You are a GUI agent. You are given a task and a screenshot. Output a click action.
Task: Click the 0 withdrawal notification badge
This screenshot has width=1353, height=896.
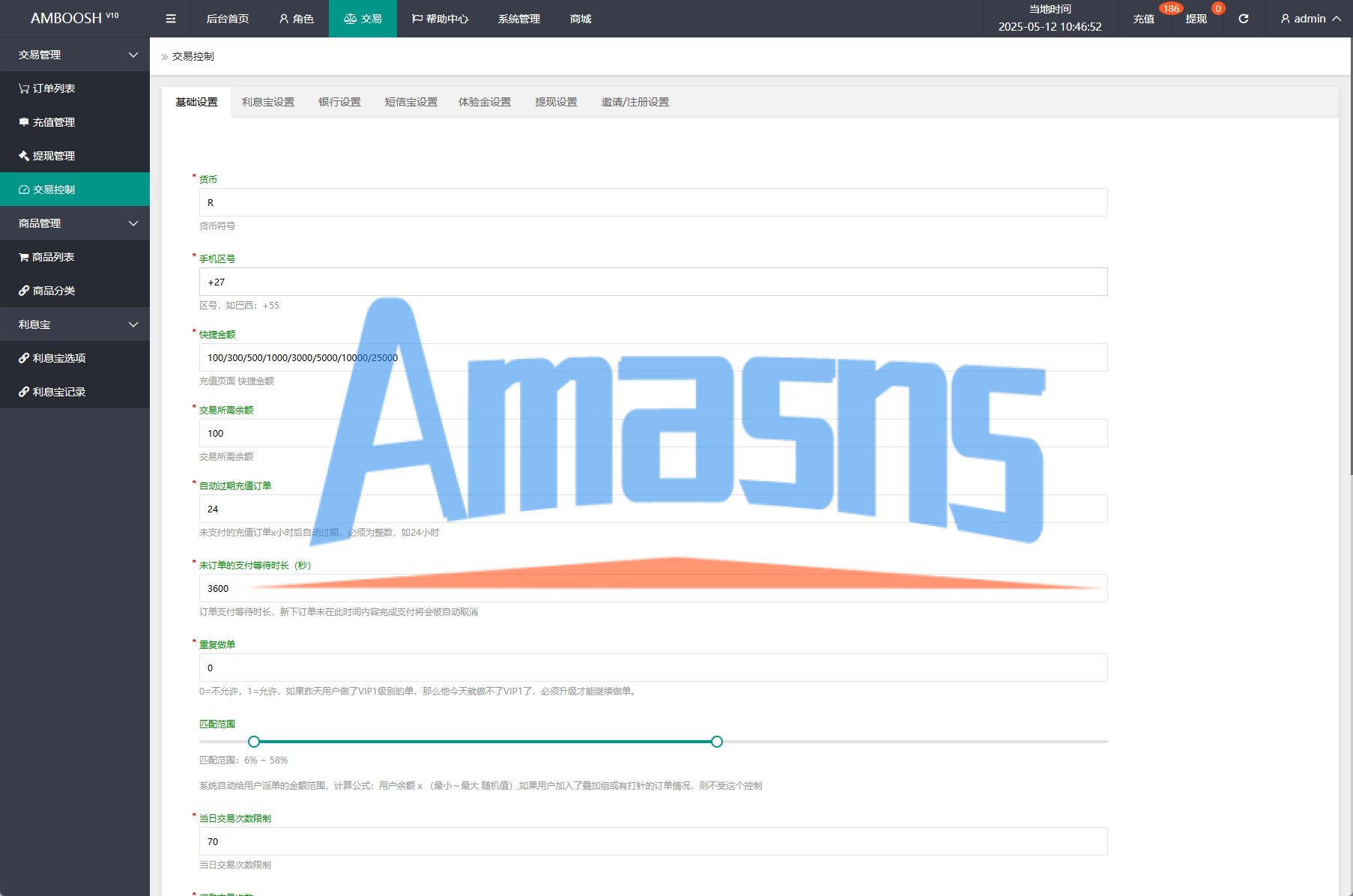pos(1218,9)
